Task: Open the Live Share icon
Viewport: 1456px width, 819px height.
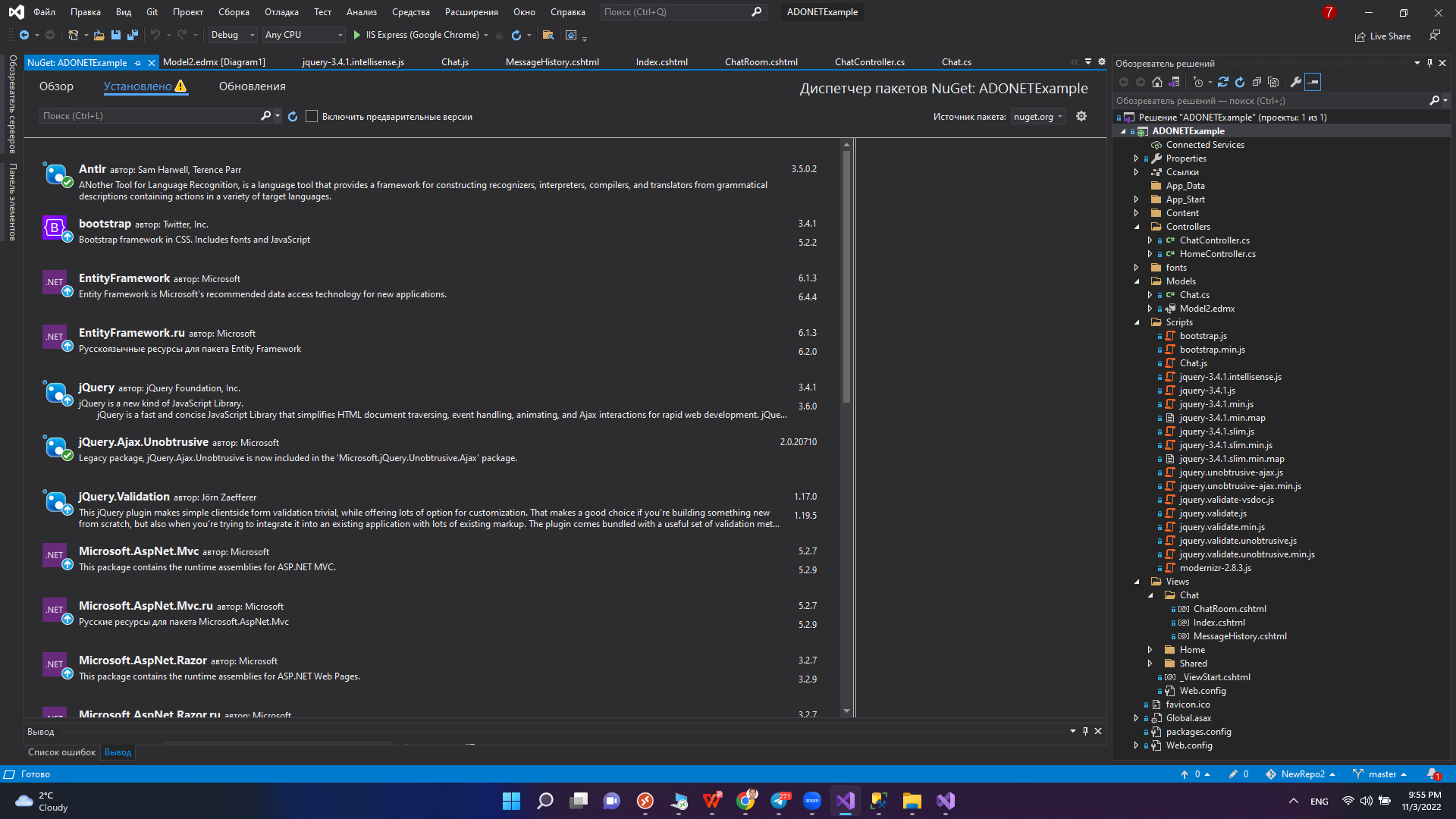Action: tap(1360, 36)
